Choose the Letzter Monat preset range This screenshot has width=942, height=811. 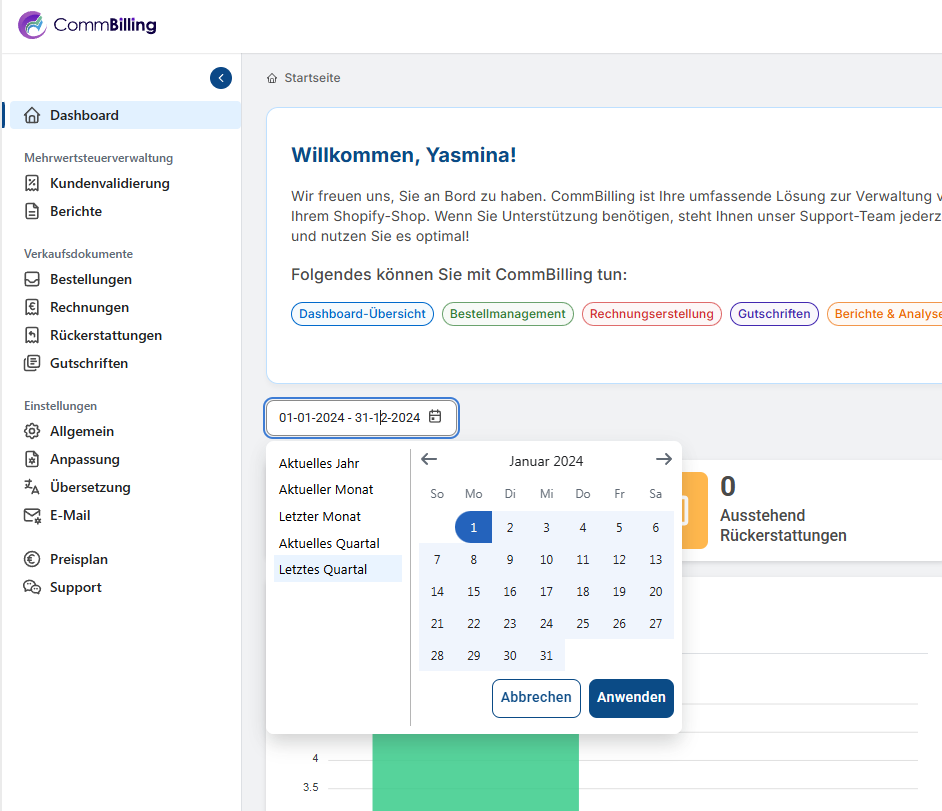[320, 516]
